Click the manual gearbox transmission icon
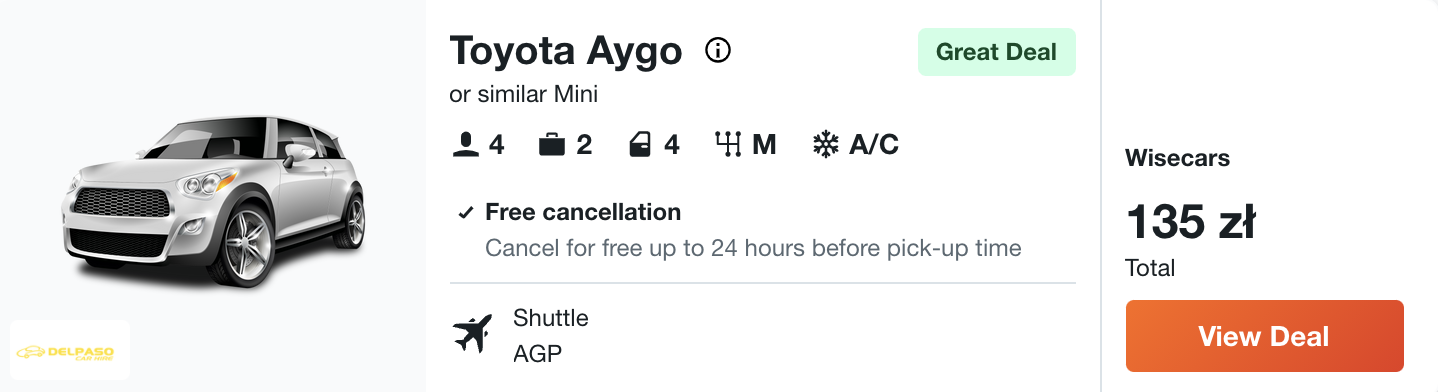Viewport: 1438px width, 392px height. [x=728, y=146]
